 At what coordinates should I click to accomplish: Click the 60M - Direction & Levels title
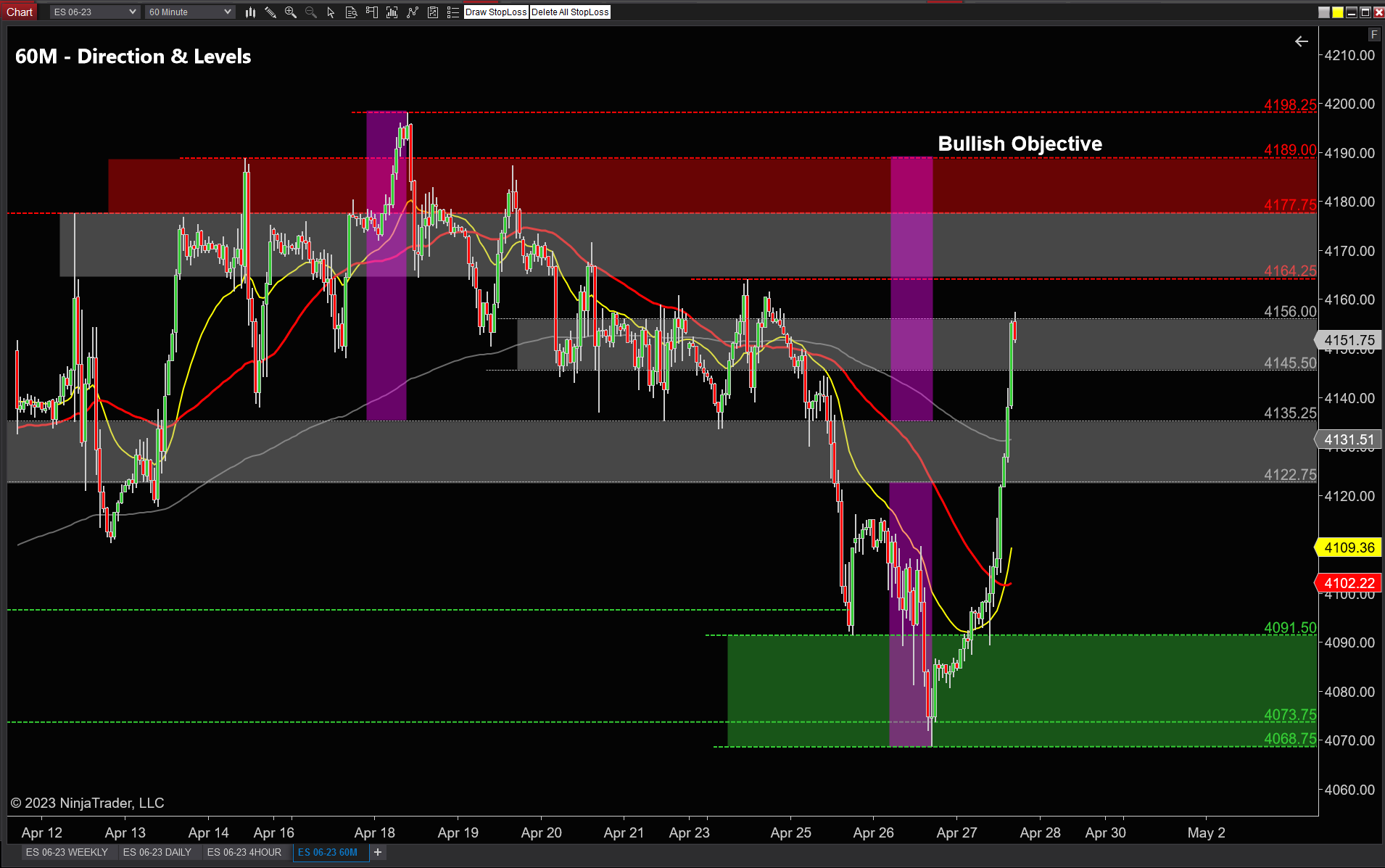coord(133,57)
